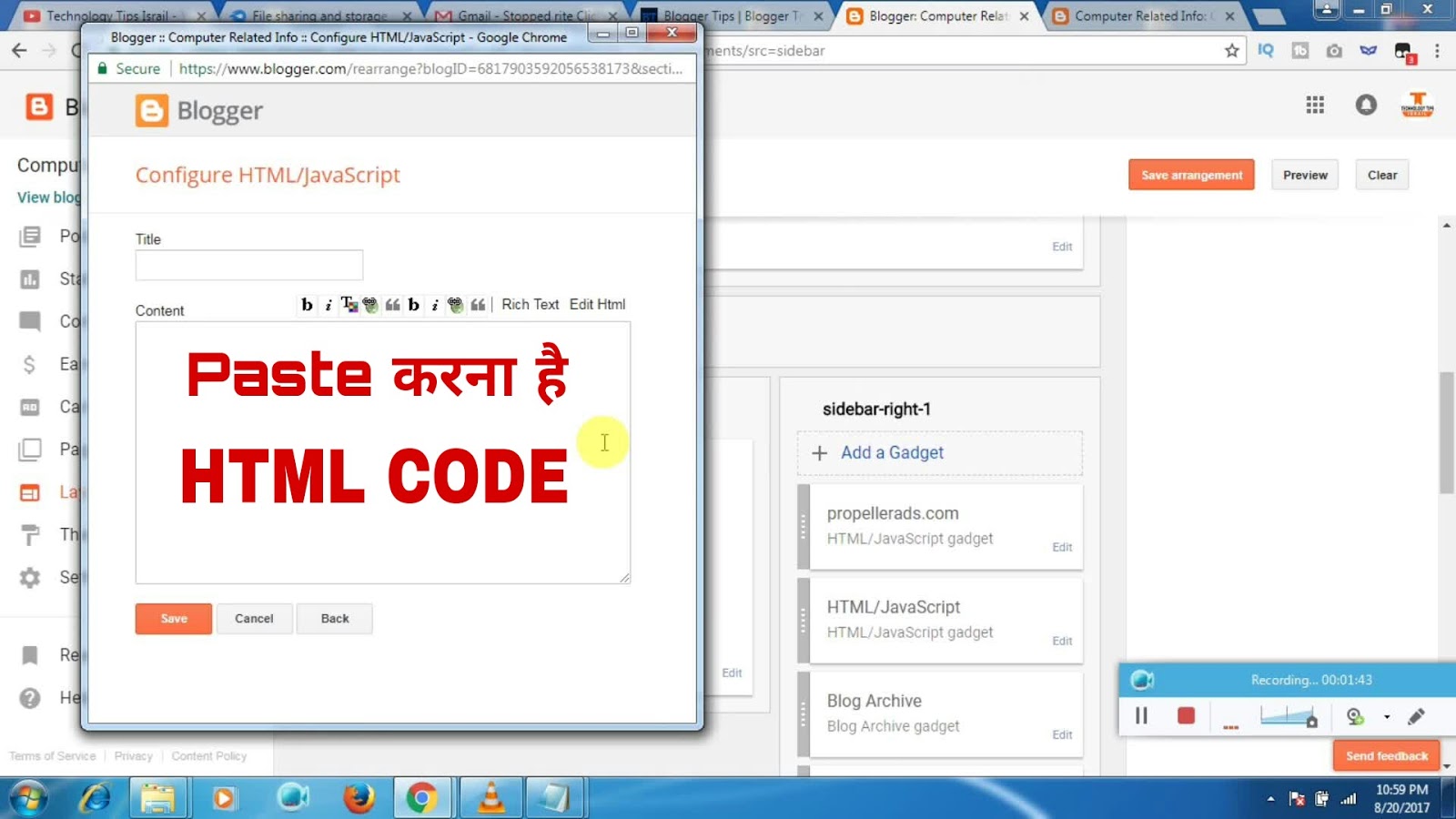
Task: Switch to the Computer Related Info tab
Action: pyautogui.click(x=1143, y=15)
